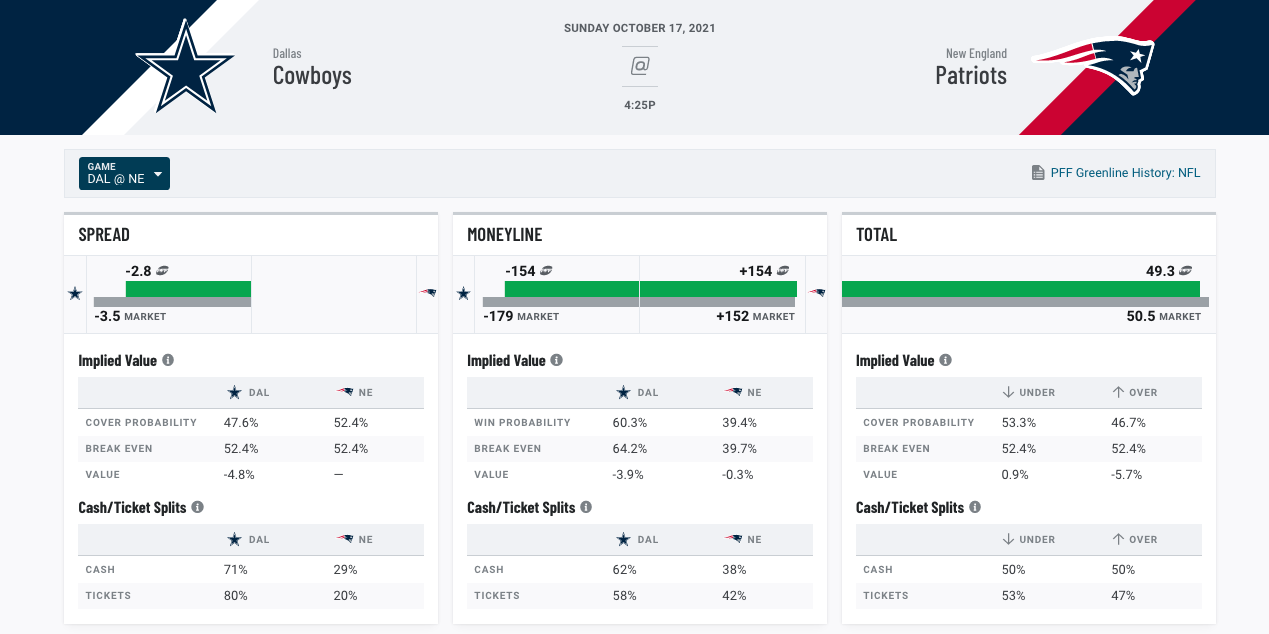Click Spread cash split 71% for DAL

[x=236, y=569]
